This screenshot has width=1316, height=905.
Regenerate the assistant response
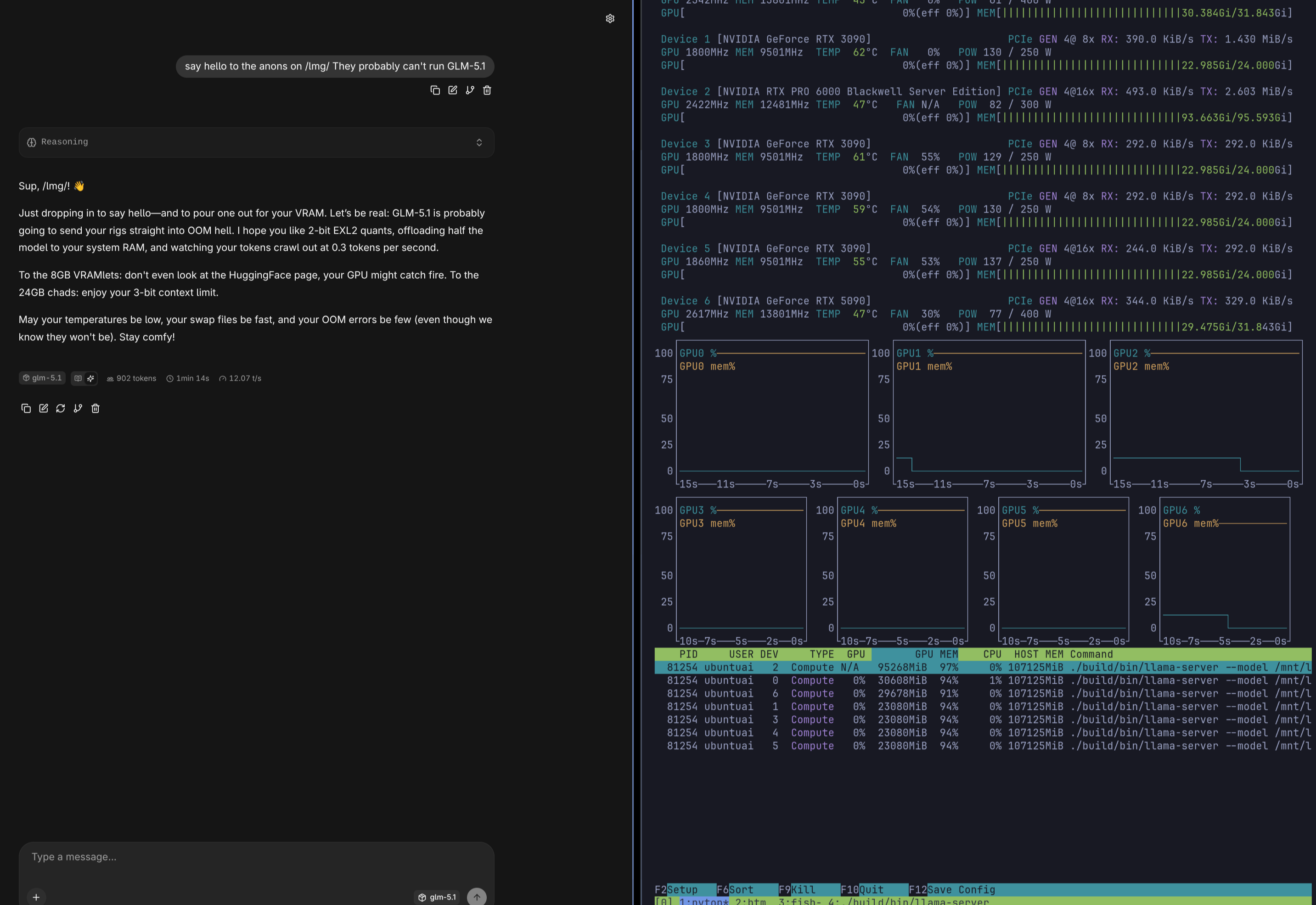(61, 408)
